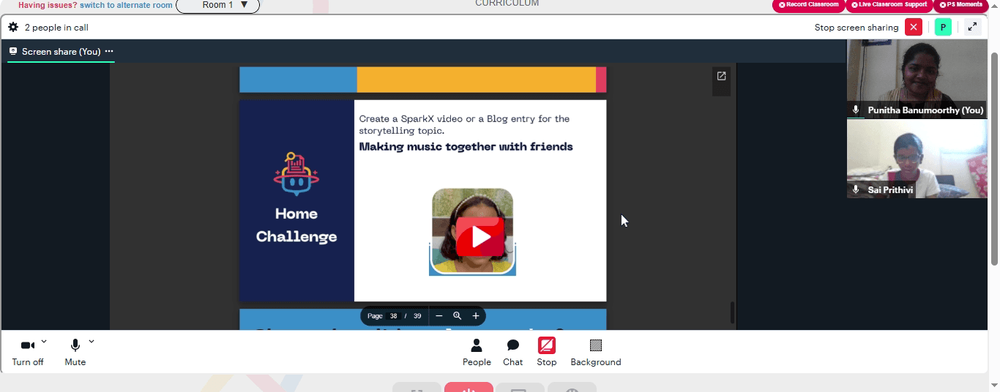Click the mic icon on Punitha's tile
Viewport: 1000px width, 392px height.
coord(856,110)
